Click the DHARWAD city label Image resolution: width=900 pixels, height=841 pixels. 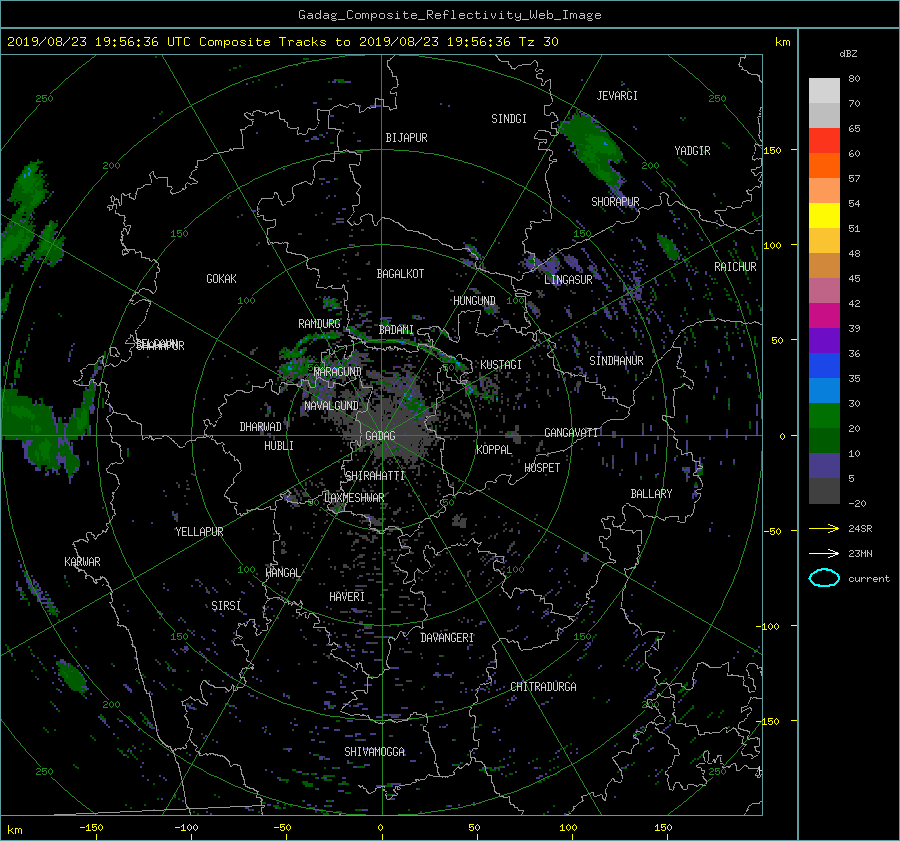coord(260,427)
